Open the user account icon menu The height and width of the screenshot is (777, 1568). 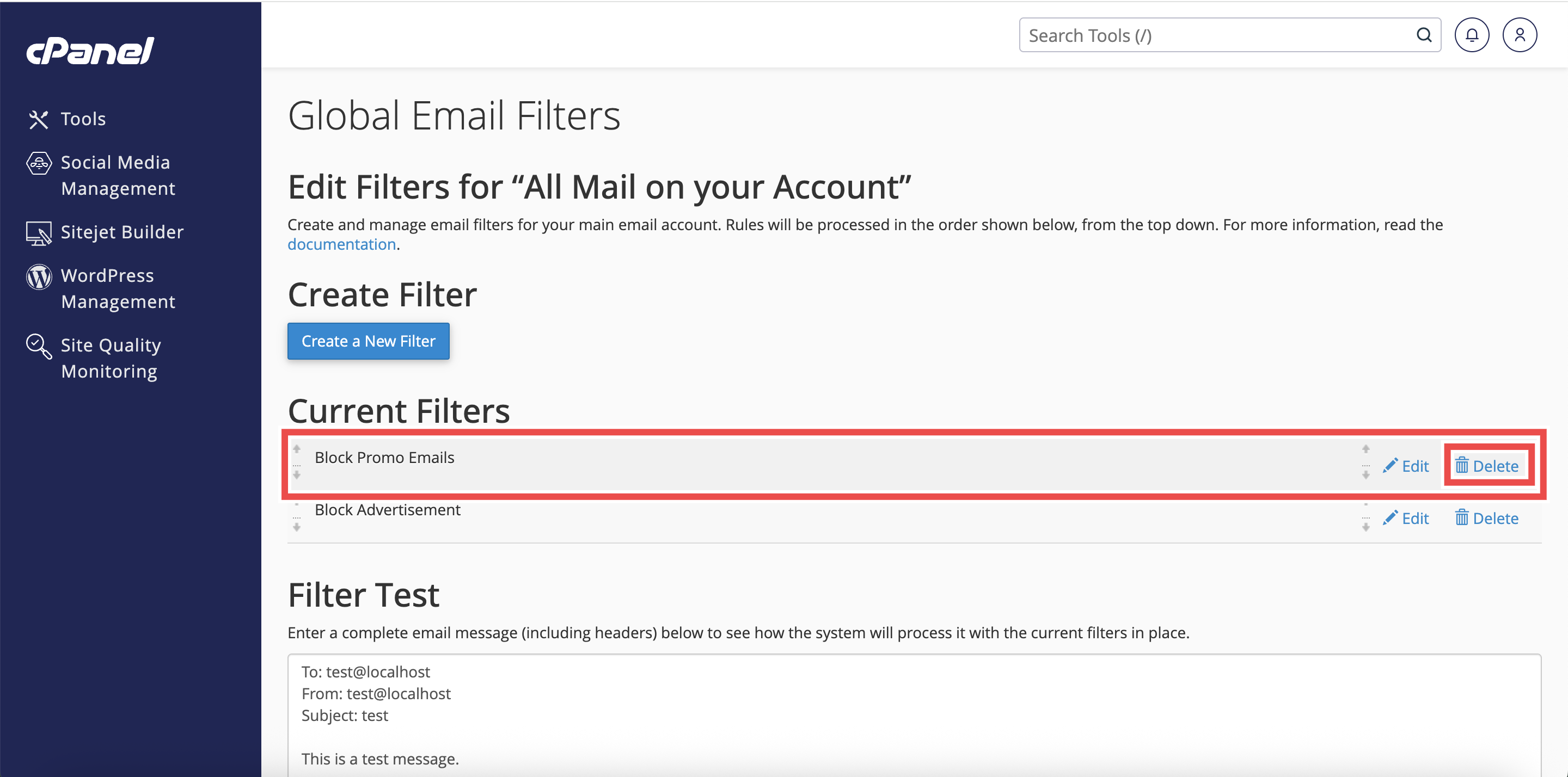(x=1520, y=35)
